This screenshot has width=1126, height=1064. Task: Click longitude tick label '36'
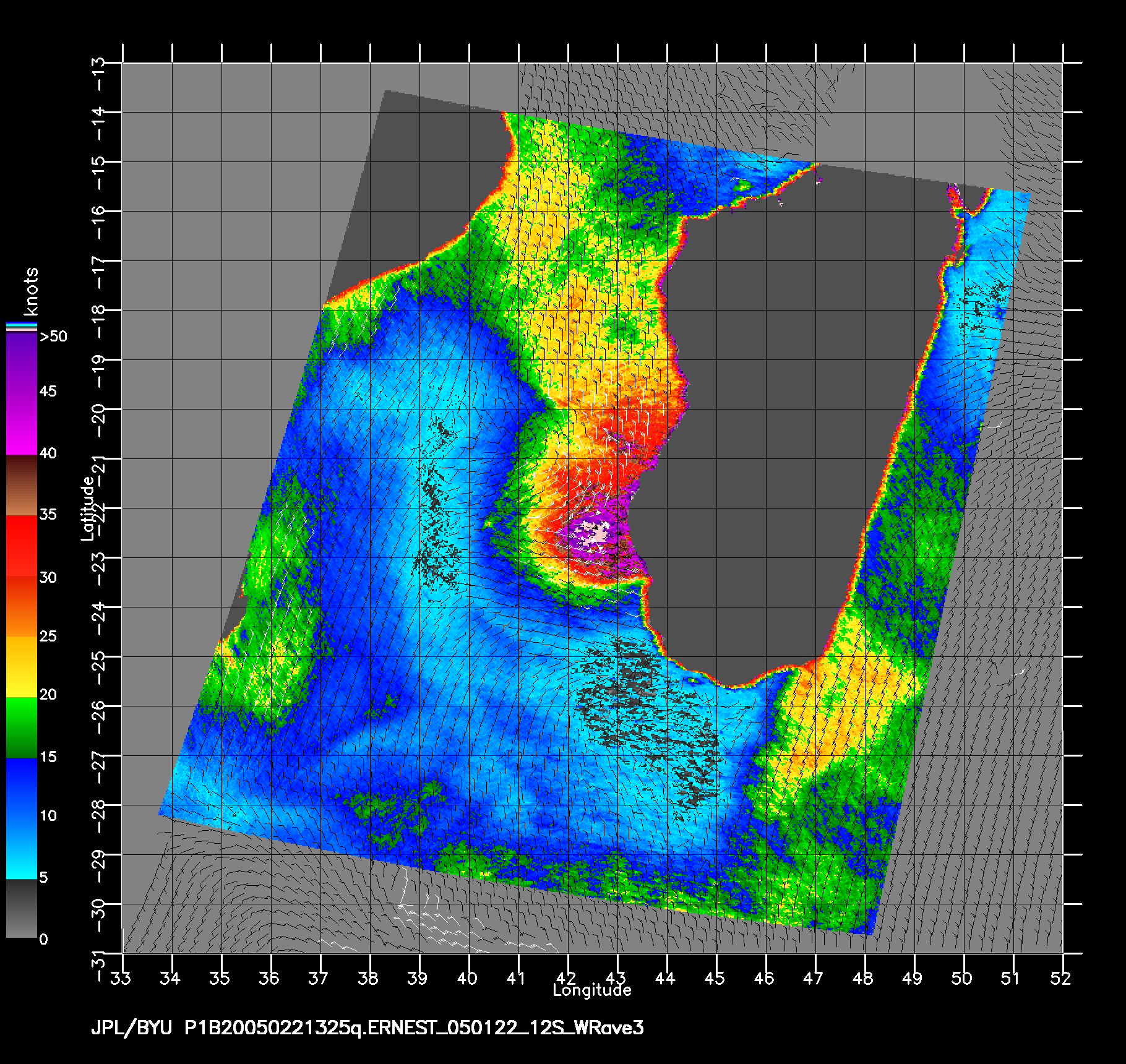[270, 978]
